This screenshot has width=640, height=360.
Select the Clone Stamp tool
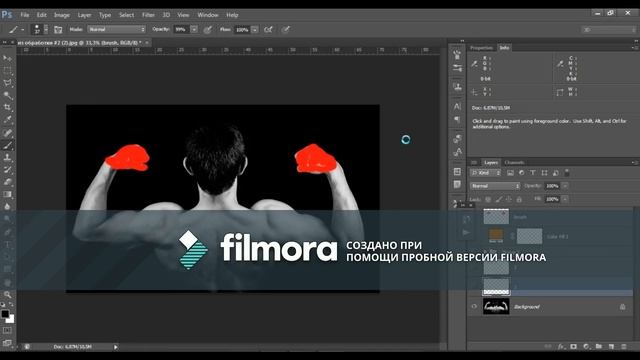pyautogui.click(x=7, y=158)
